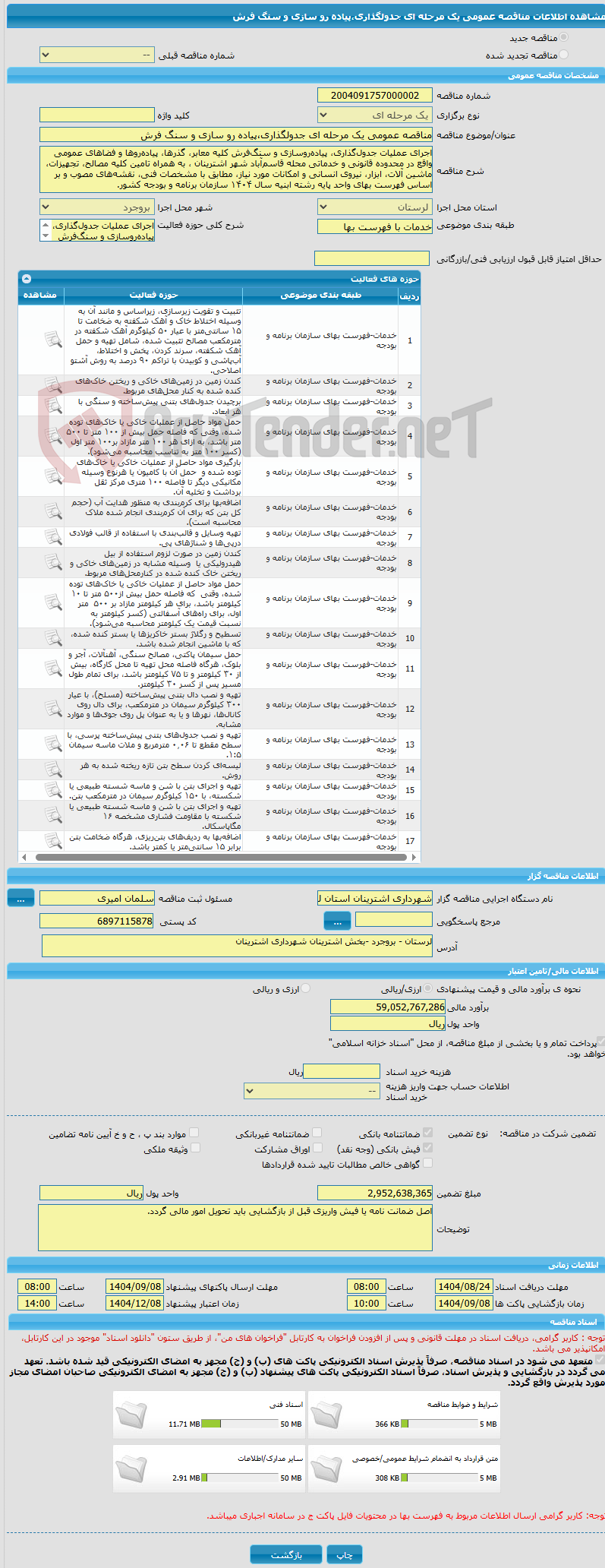Open view icon for activity row 4
Image resolution: width=605 pixels, height=1568 pixels.
(52, 436)
